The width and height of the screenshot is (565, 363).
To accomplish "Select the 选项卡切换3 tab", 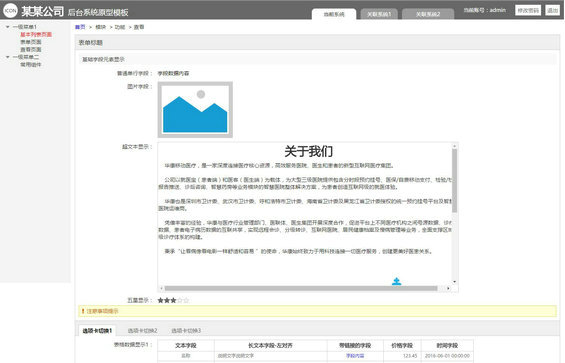I will click(x=186, y=331).
